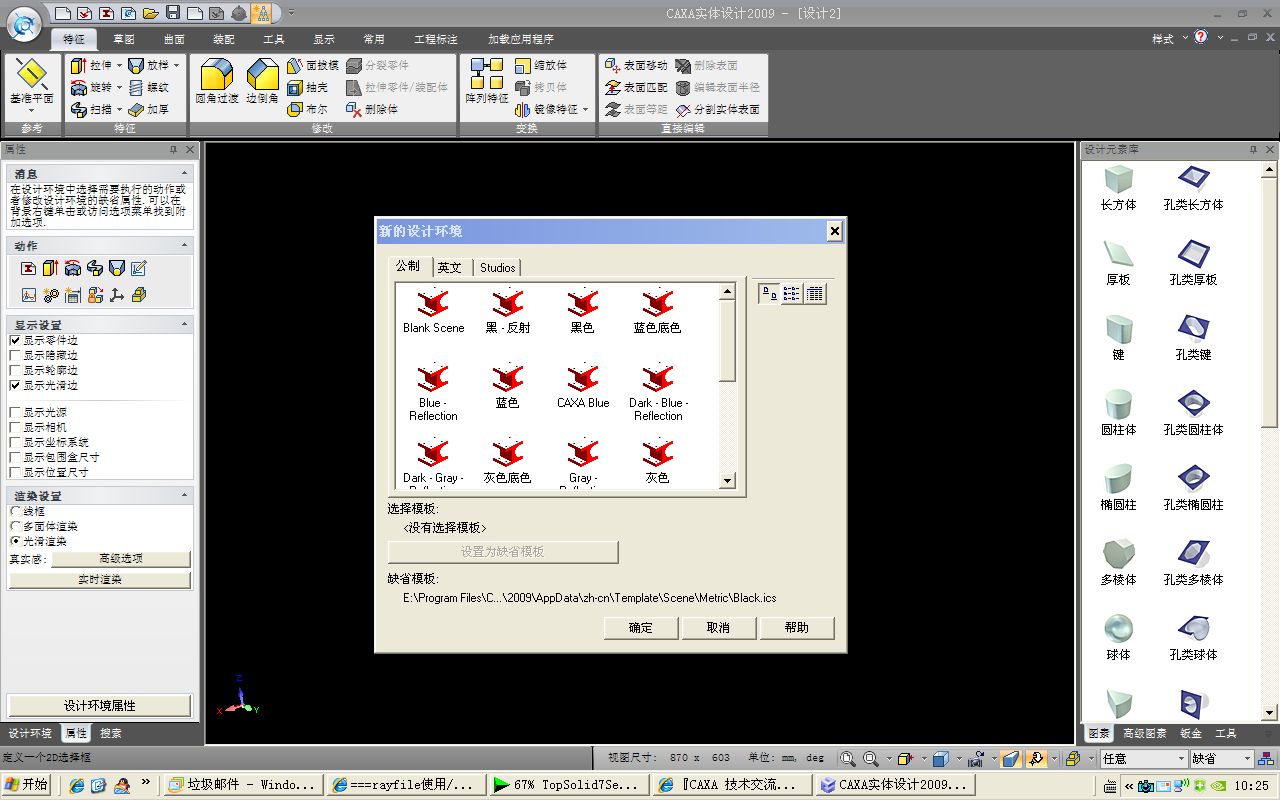Image resolution: width=1280 pixels, height=800 pixels.
Task: Activate the 表面移动 move face tool
Action: tap(636, 65)
